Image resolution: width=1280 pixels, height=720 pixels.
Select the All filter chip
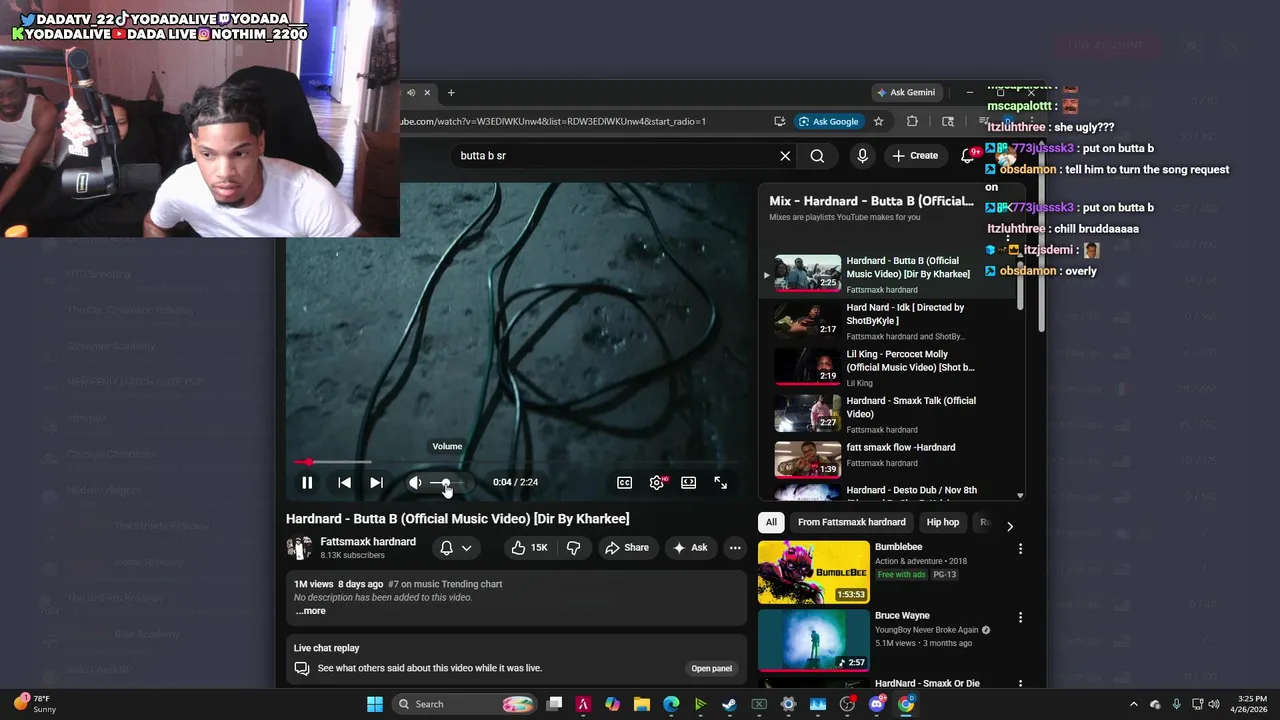[x=771, y=522]
